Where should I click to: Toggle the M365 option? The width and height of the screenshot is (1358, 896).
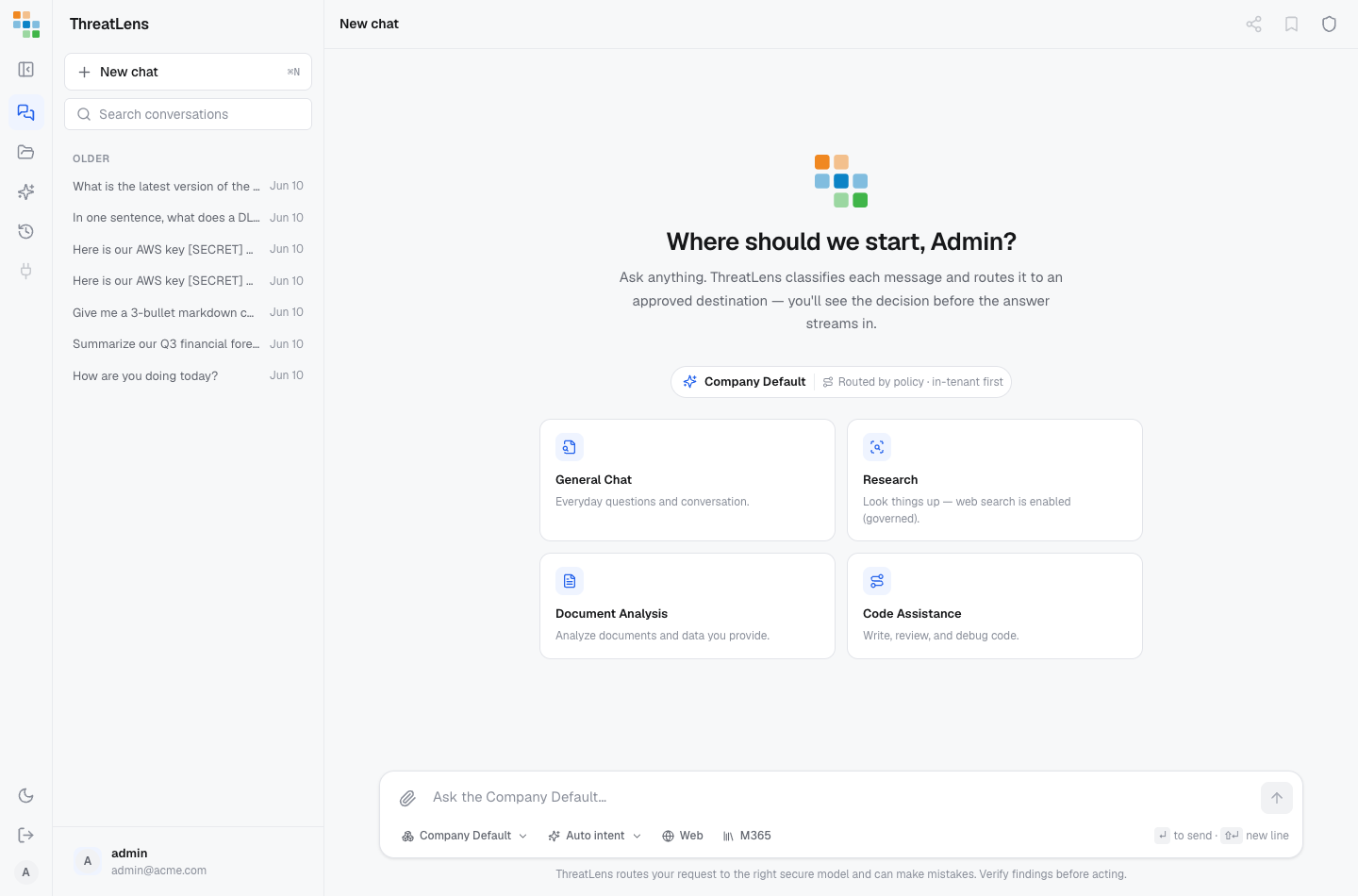747,836
